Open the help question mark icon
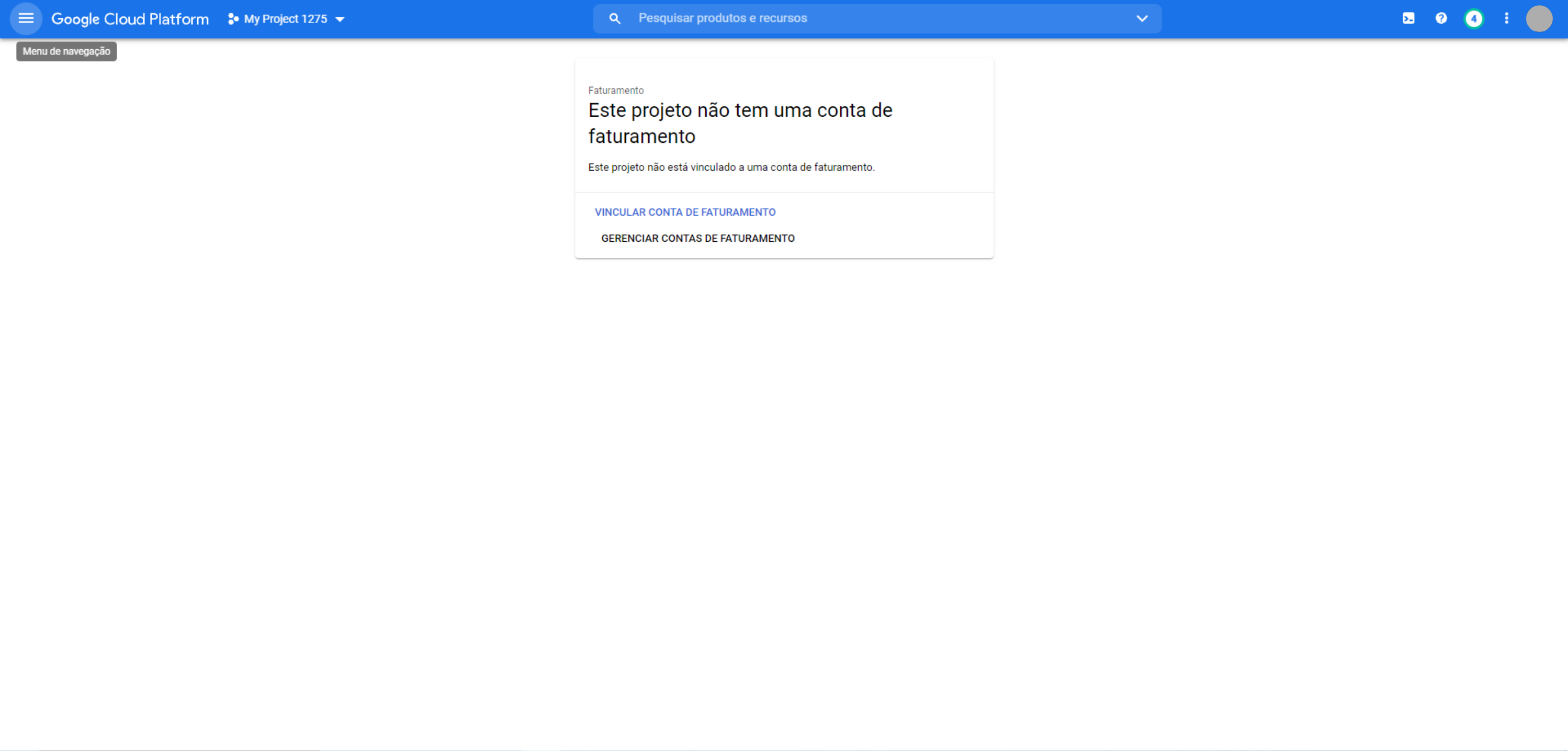The width and height of the screenshot is (1568, 751). (x=1441, y=18)
